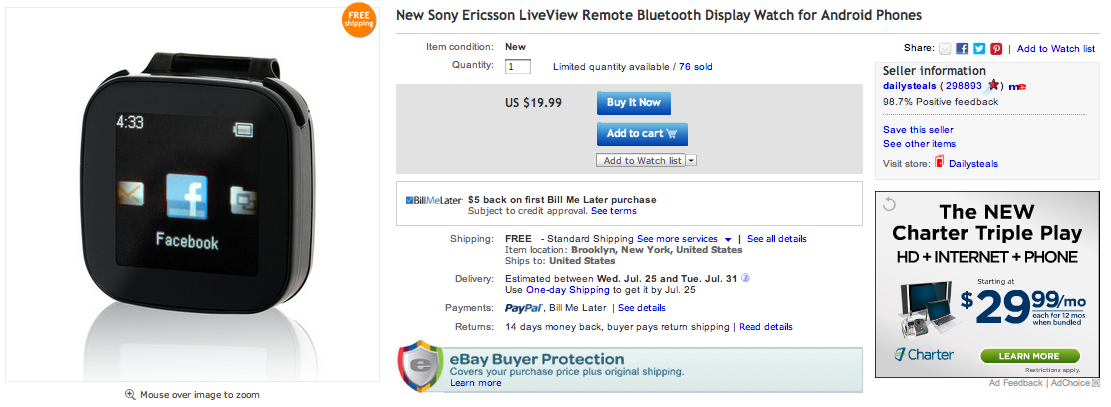Open the Add to Watch list dropdown arrow

pos(691,160)
